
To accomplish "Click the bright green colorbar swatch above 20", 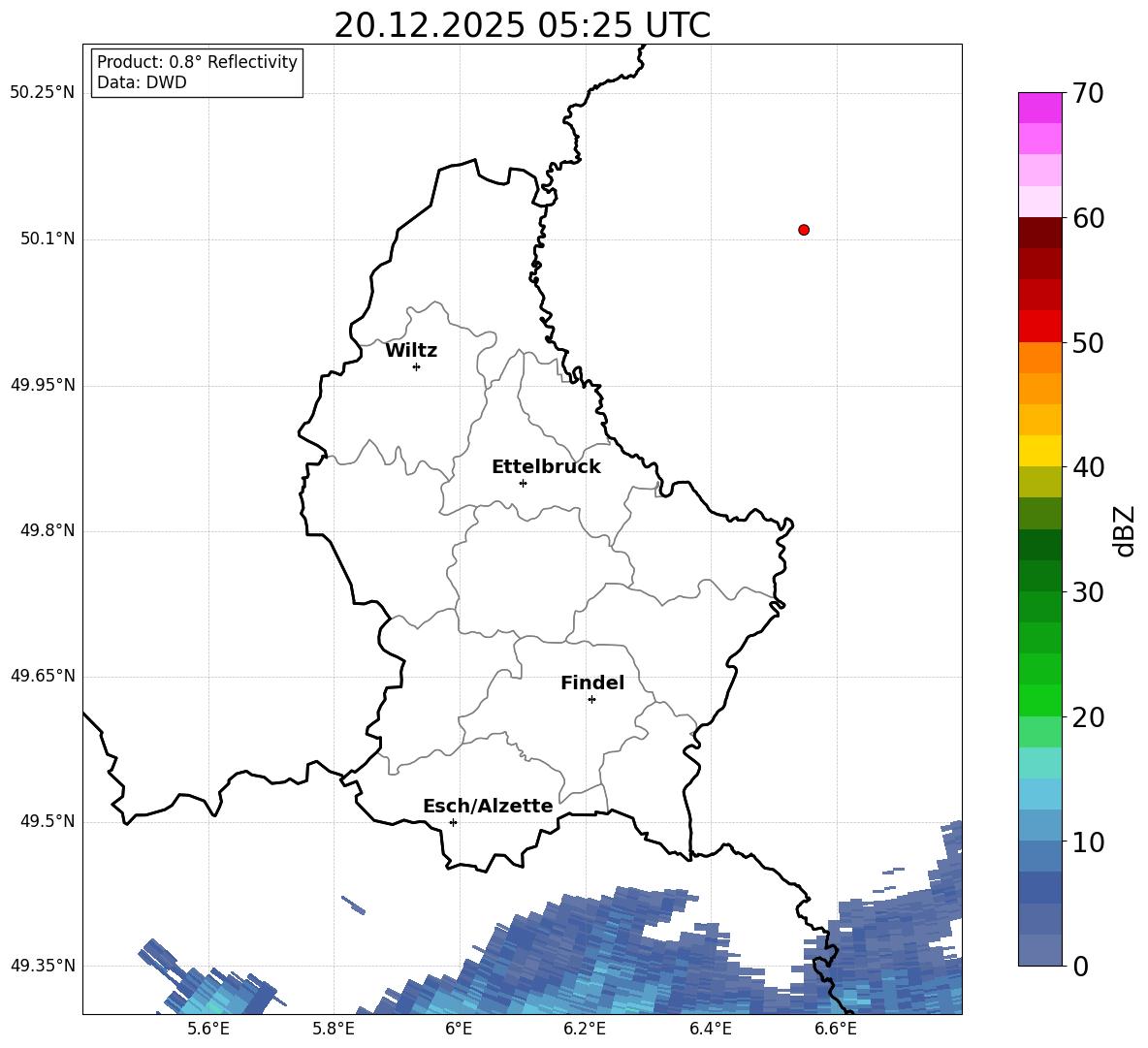I will (1039, 700).
